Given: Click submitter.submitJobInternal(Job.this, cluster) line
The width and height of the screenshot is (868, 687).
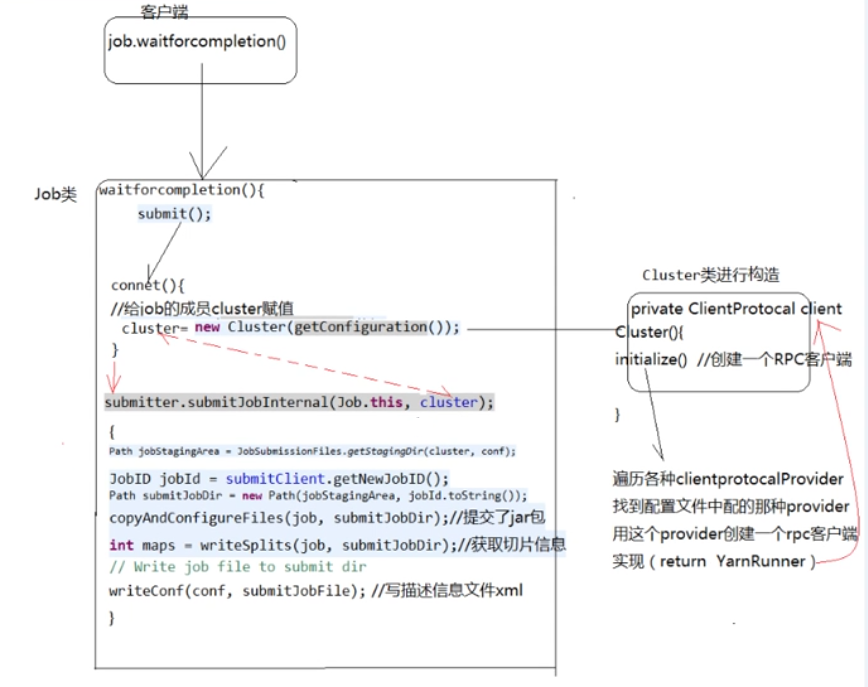Looking at the screenshot, I should point(299,402).
